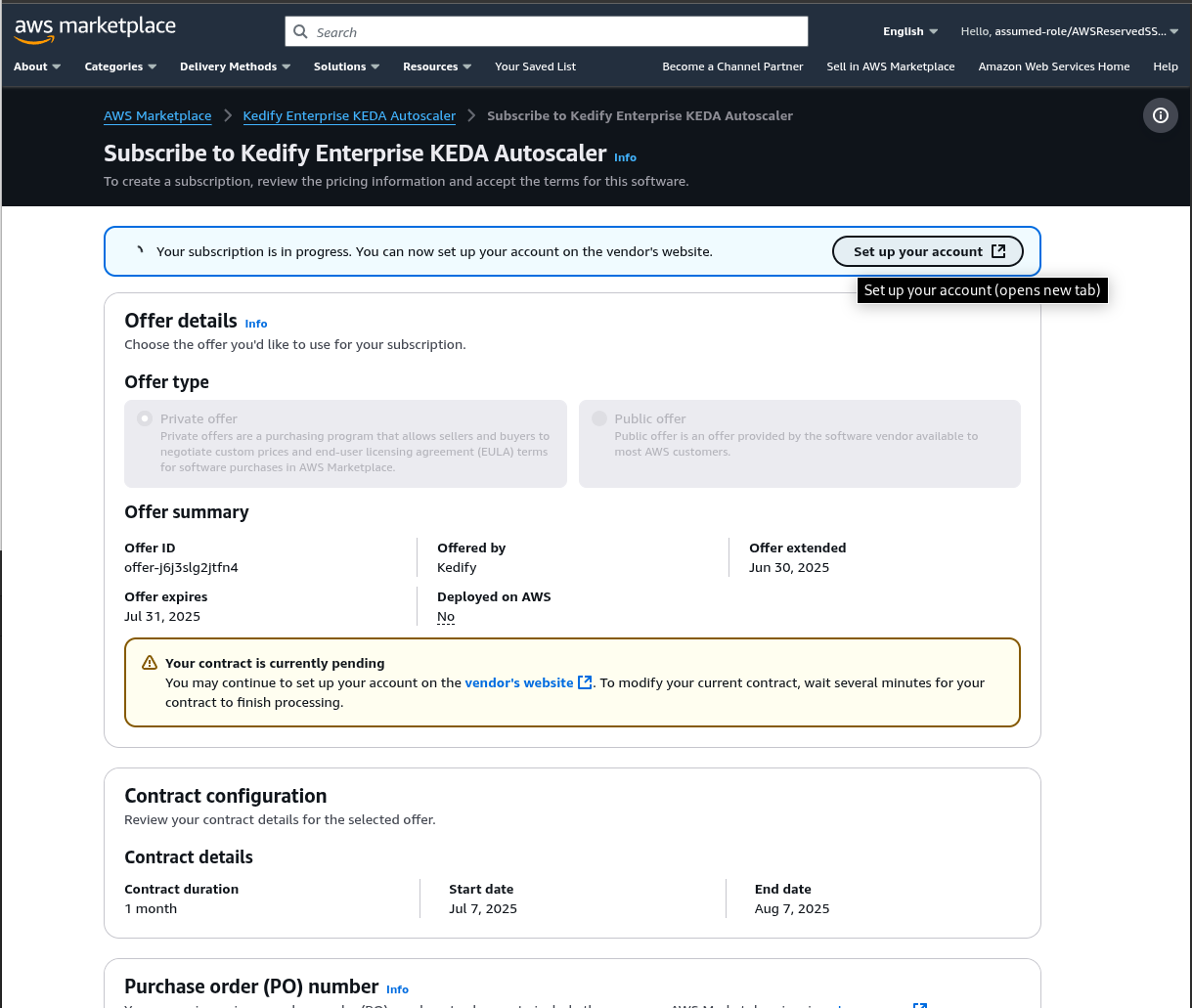This screenshot has height=1008, width=1192.
Task: Select the Public offer radio button
Action: click(599, 418)
